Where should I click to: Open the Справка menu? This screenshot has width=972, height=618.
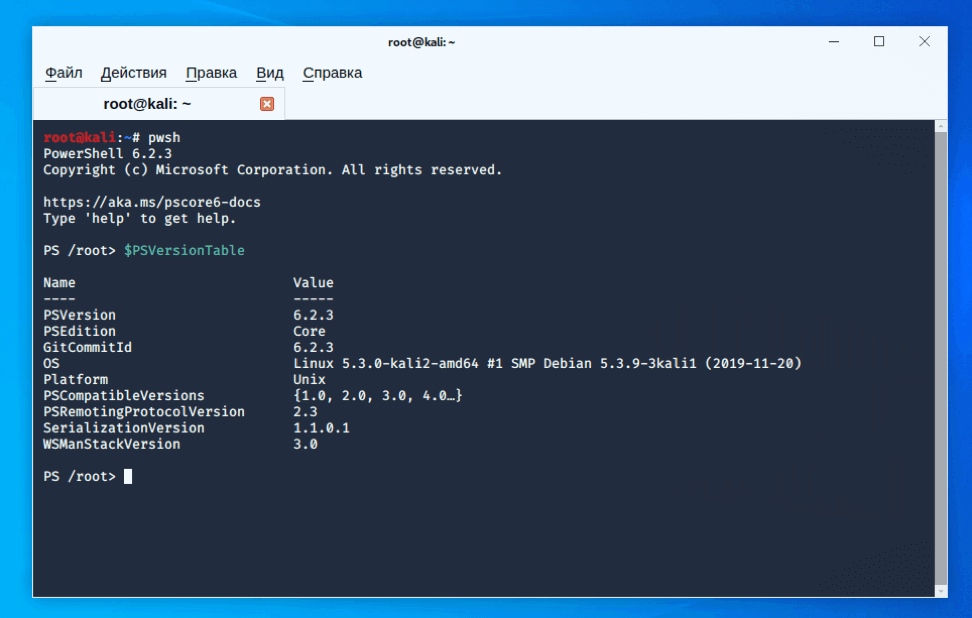[331, 72]
